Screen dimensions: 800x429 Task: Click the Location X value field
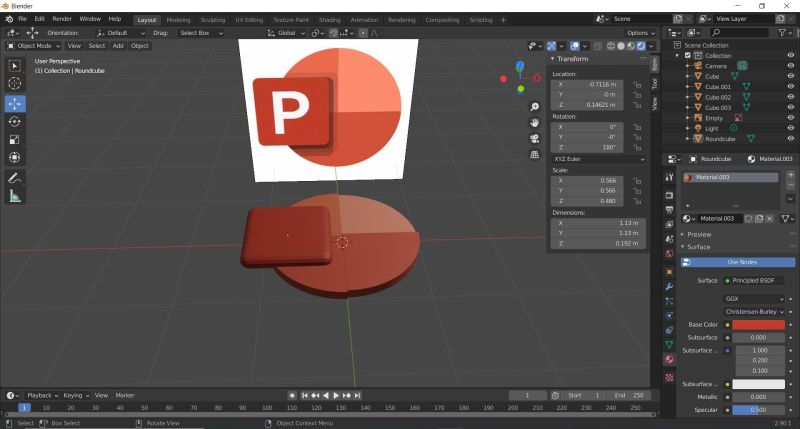[587, 84]
